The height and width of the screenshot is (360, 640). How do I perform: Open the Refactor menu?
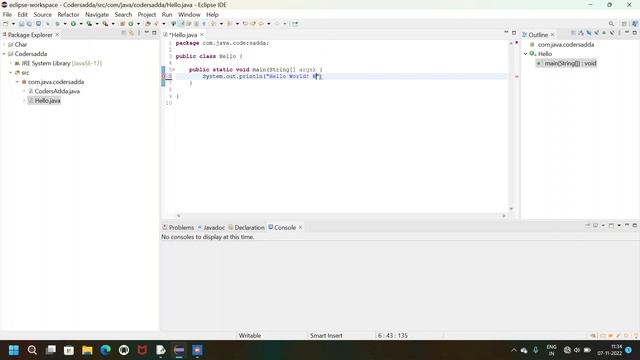click(68, 14)
